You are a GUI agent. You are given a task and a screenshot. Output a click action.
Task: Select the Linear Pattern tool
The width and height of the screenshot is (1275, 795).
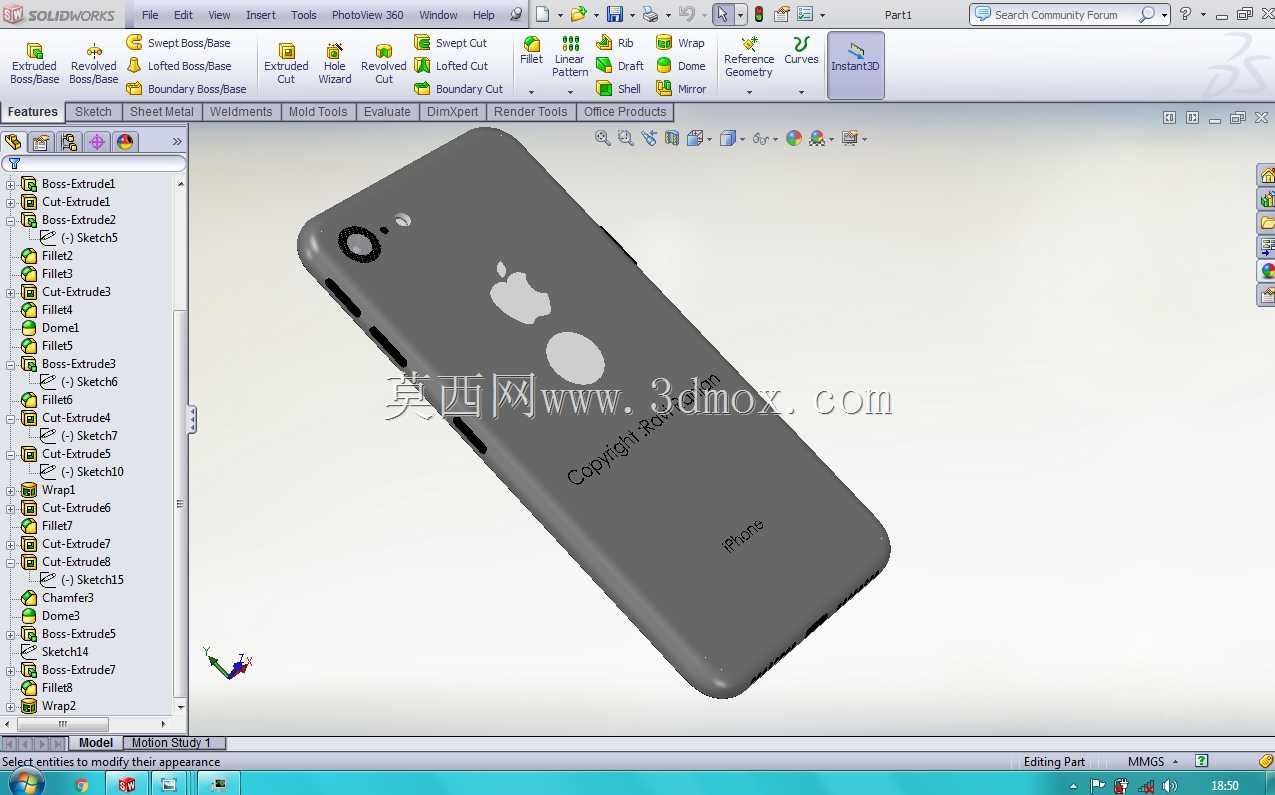pyautogui.click(x=570, y=56)
